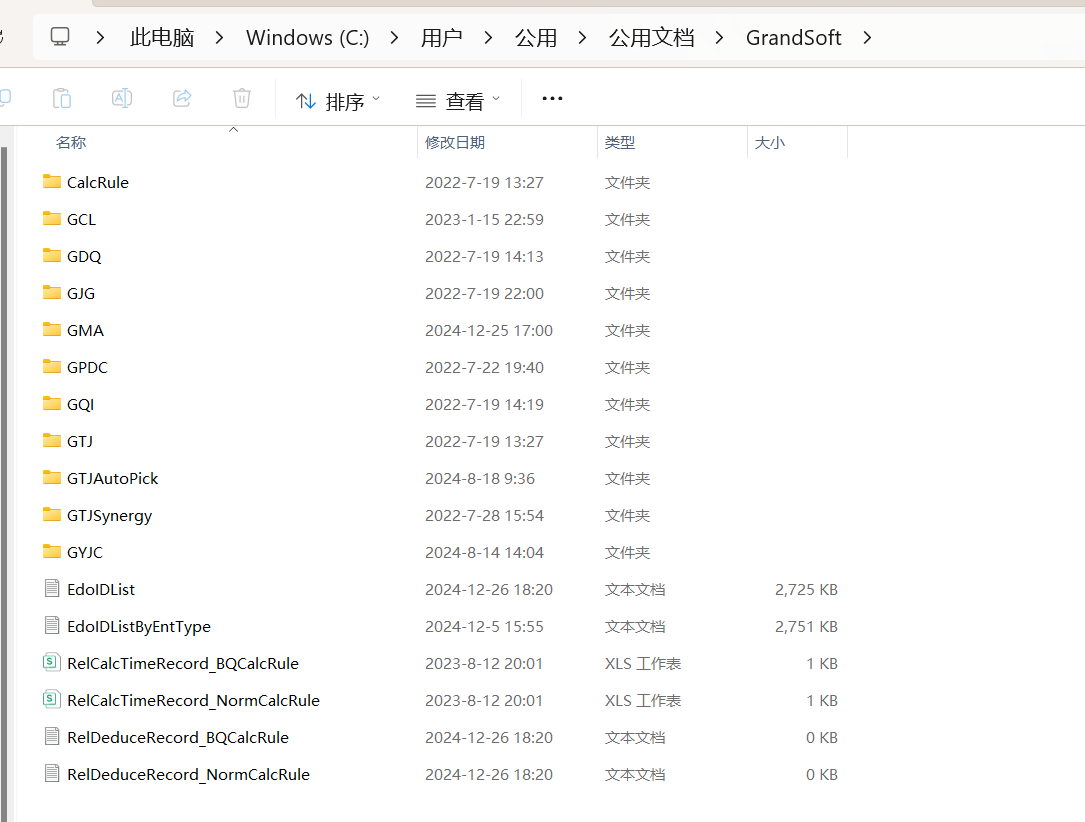
Task: Sort by the 类型 column header
Action: [619, 143]
